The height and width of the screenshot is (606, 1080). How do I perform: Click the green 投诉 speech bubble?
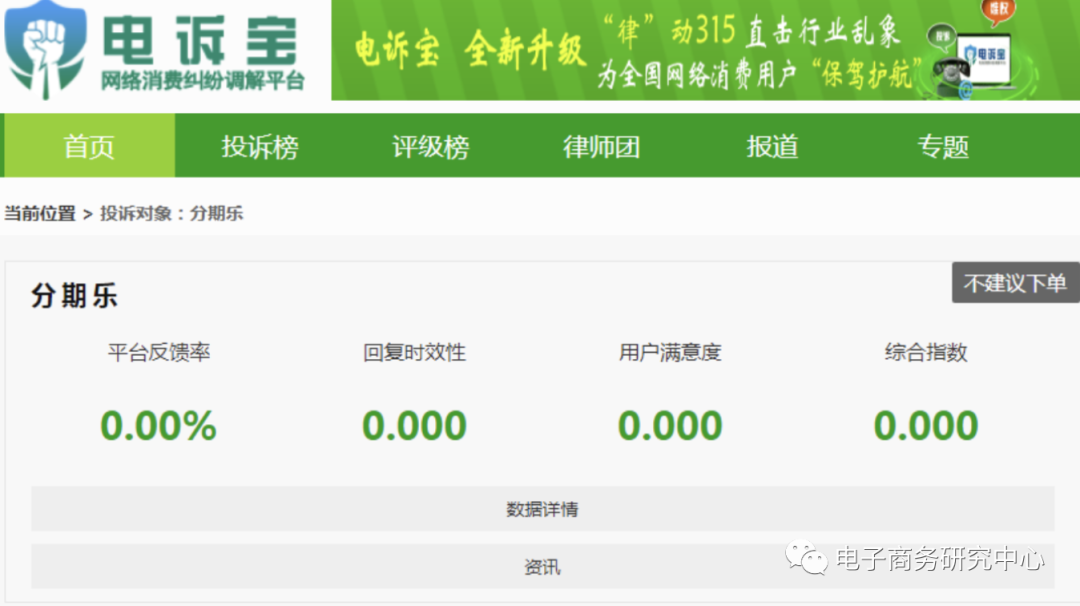[942, 35]
